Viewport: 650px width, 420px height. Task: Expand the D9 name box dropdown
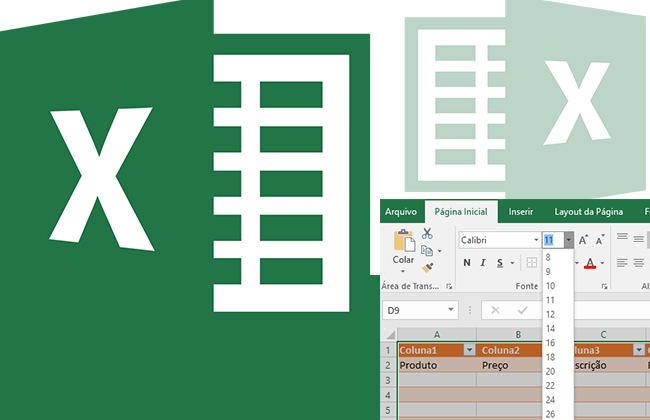[x=451, y=309]
